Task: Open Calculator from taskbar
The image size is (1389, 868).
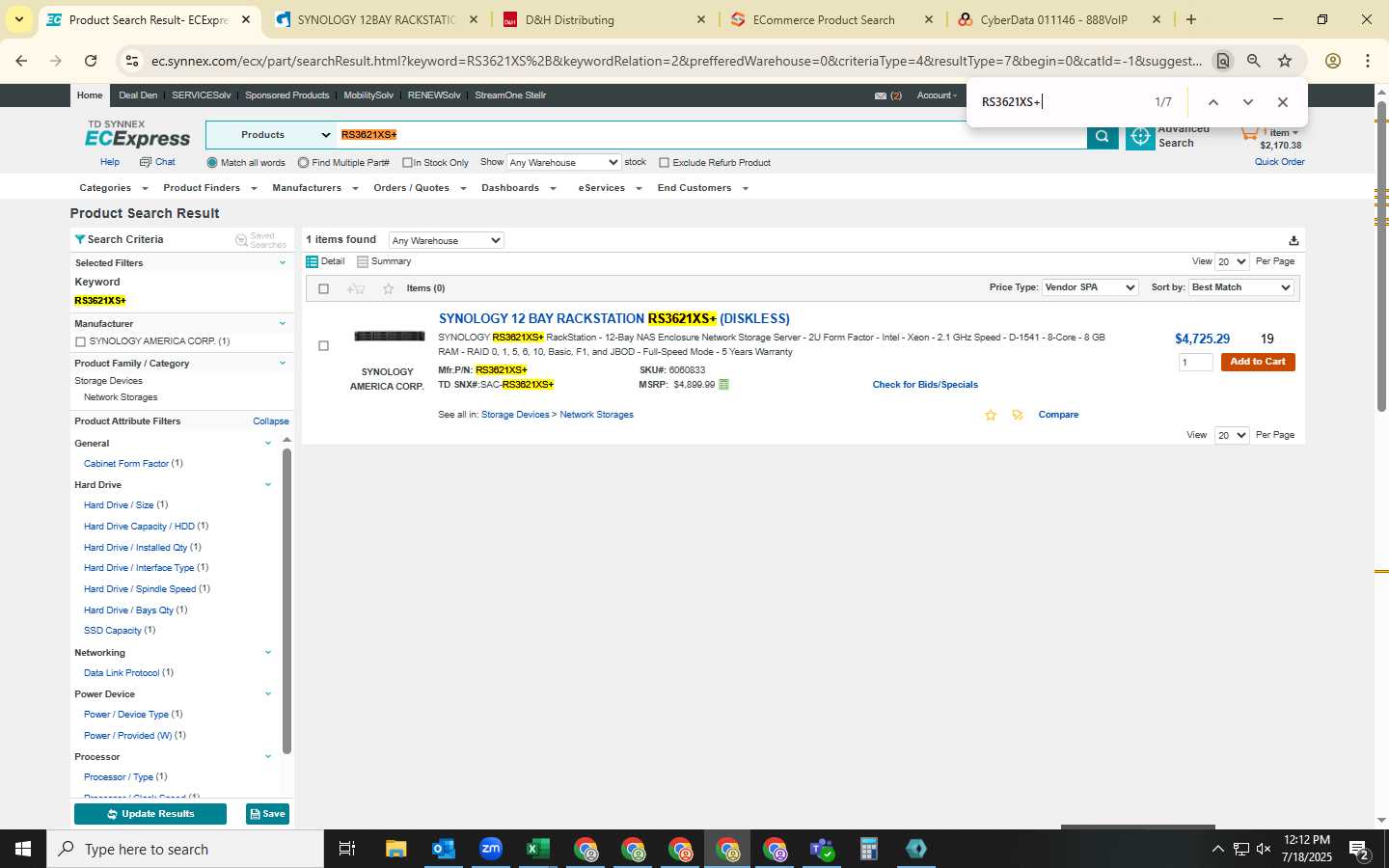Action: [x=868, y=849]
